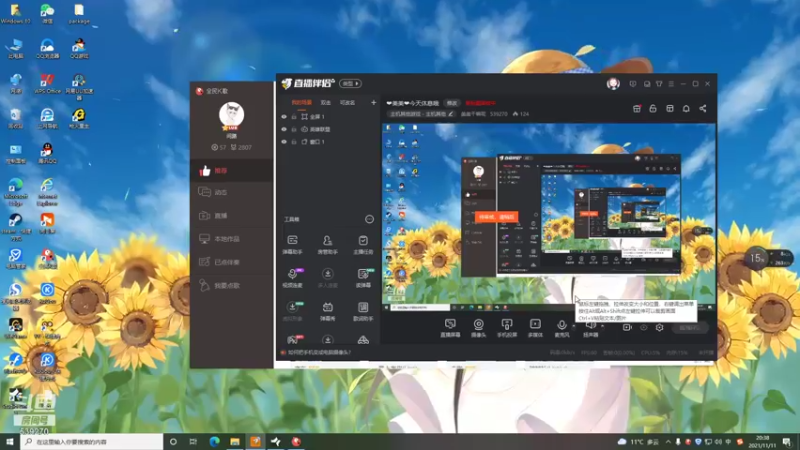Click profile avatar in 全民K歌 window
Screen dimensions: 800x450
(231, 114)
